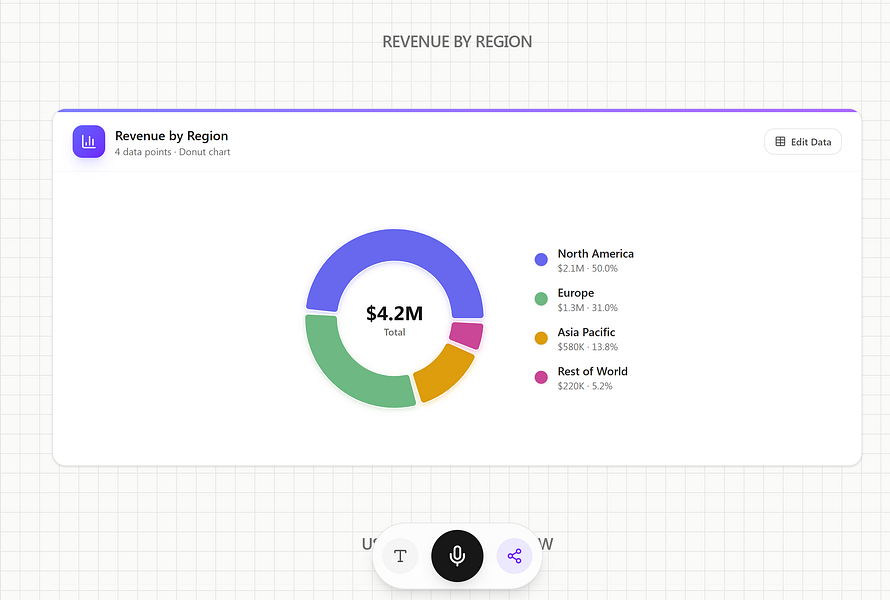Image resolution: width=890 pixels, height=600 pixels.
Task: Click the North America legend label
Action: [595, 254]
